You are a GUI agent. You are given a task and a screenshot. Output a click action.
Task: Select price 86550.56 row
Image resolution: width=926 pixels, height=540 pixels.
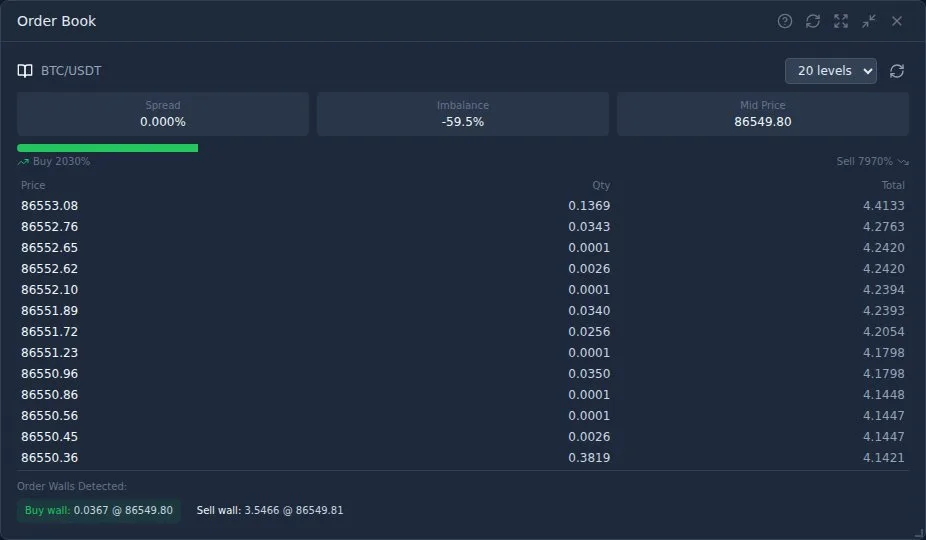[463, 415]
